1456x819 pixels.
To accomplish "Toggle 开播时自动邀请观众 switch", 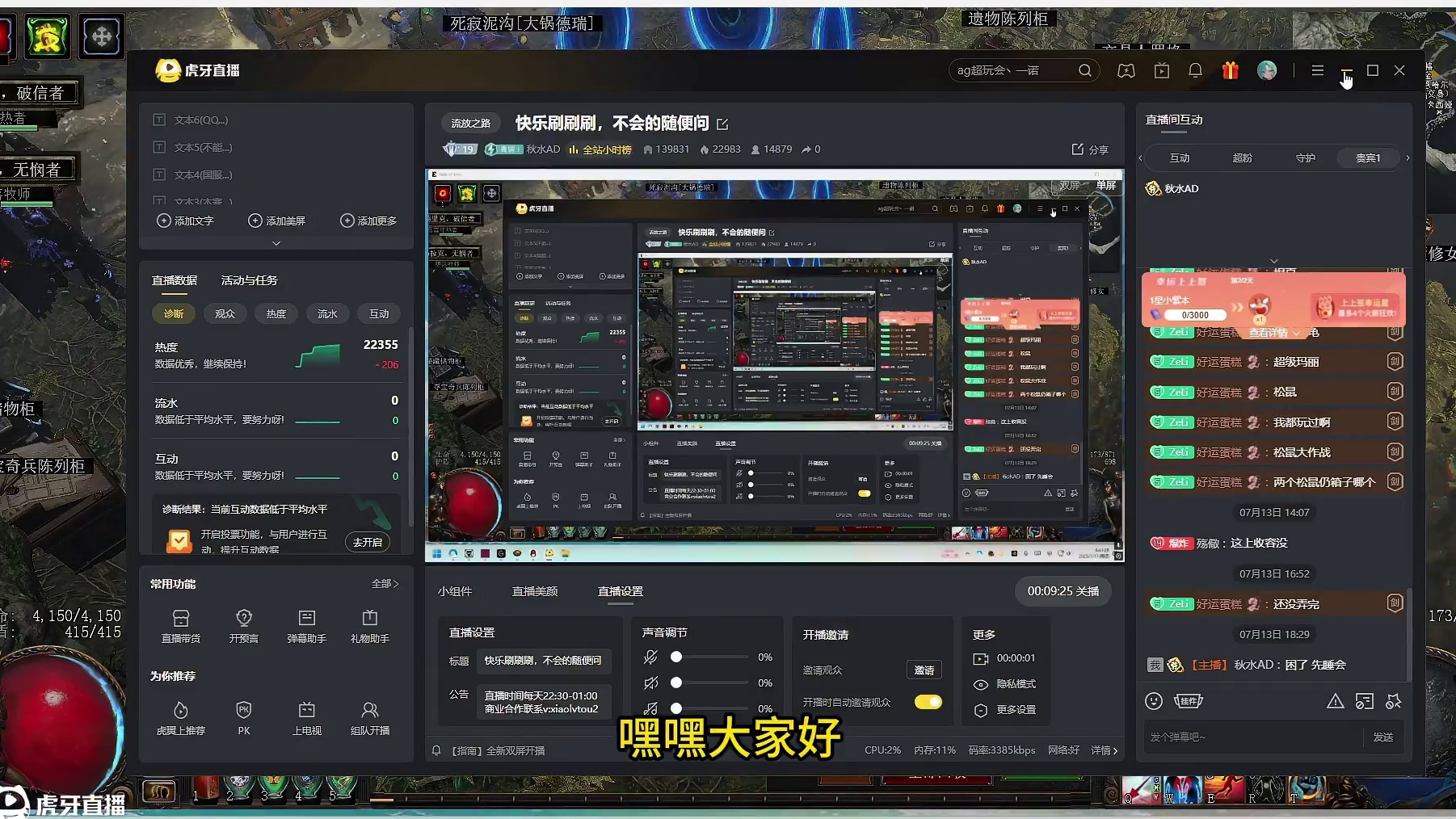I will 927,703.
